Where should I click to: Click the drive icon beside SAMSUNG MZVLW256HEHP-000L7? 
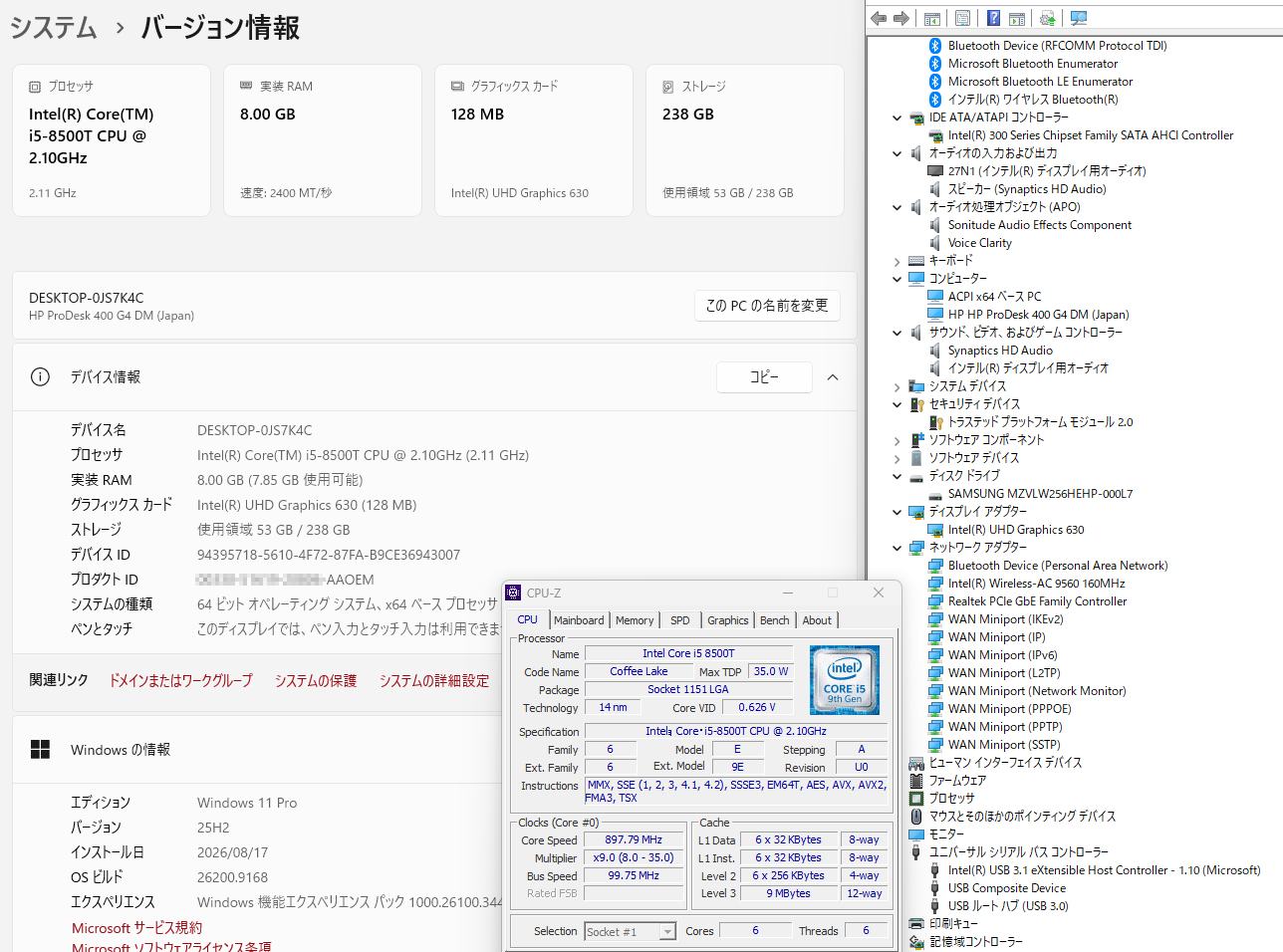point(935,494)
